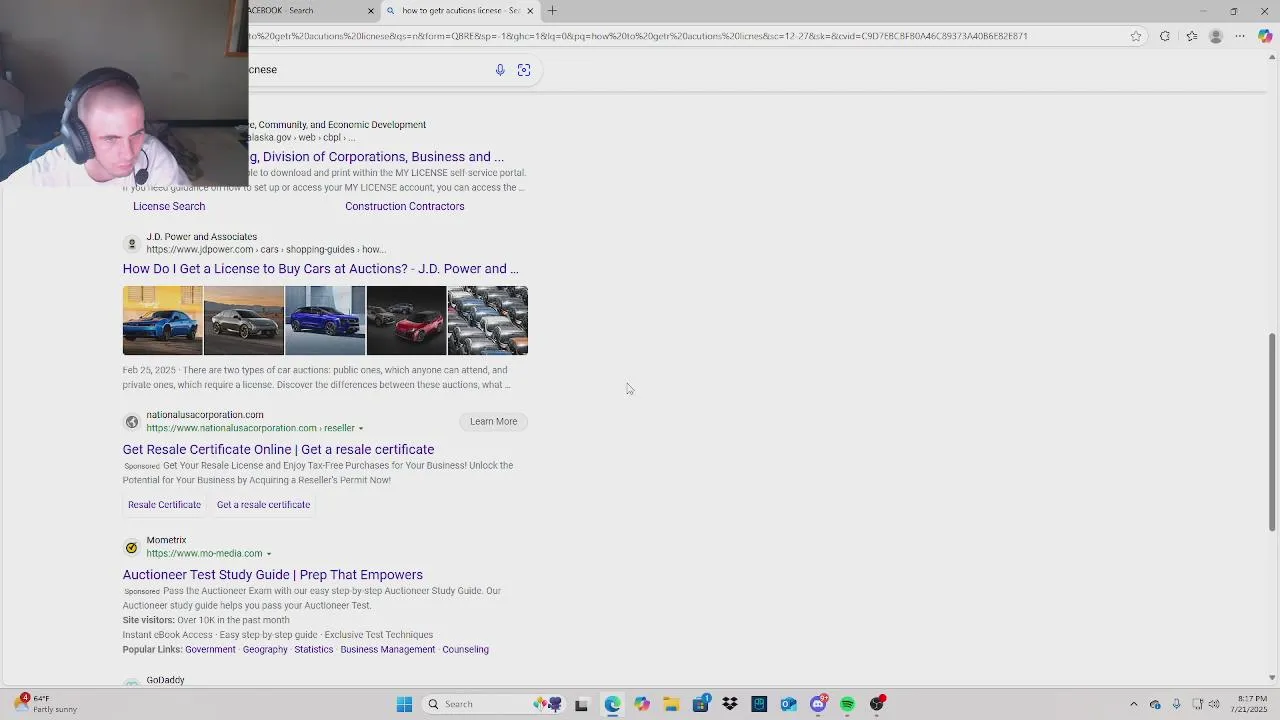Open weather widget showing 64°F
Screen dimensions: 1280x720
[x=45, y=704]
